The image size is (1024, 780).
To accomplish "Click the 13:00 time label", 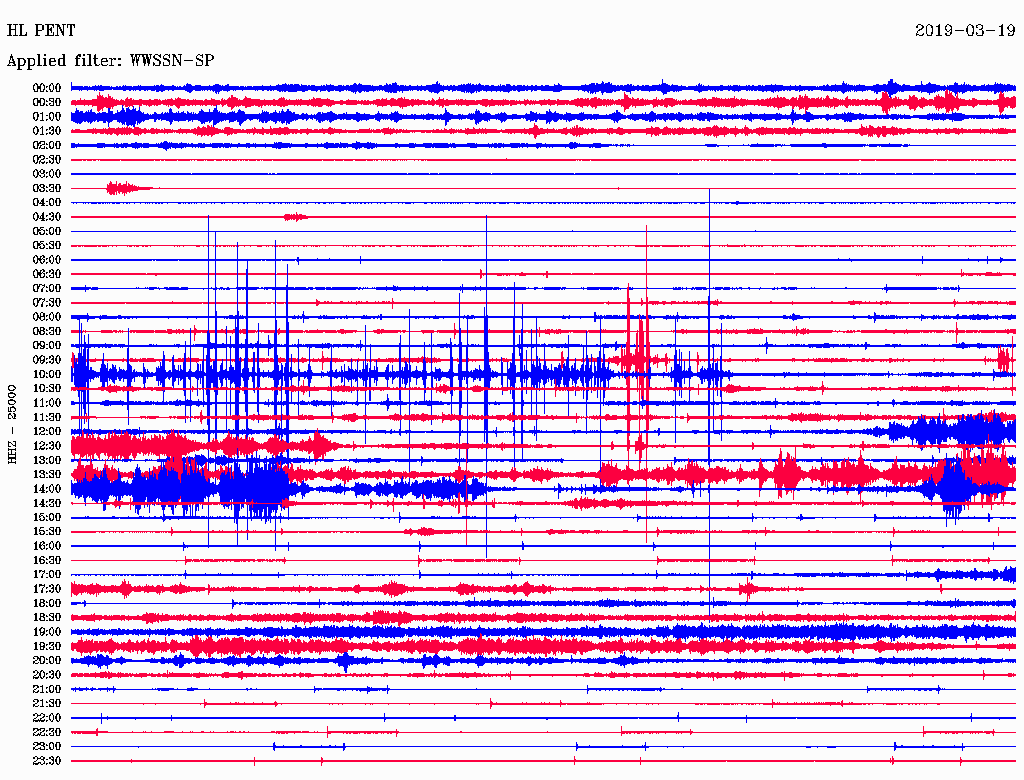I will point(47,460).
